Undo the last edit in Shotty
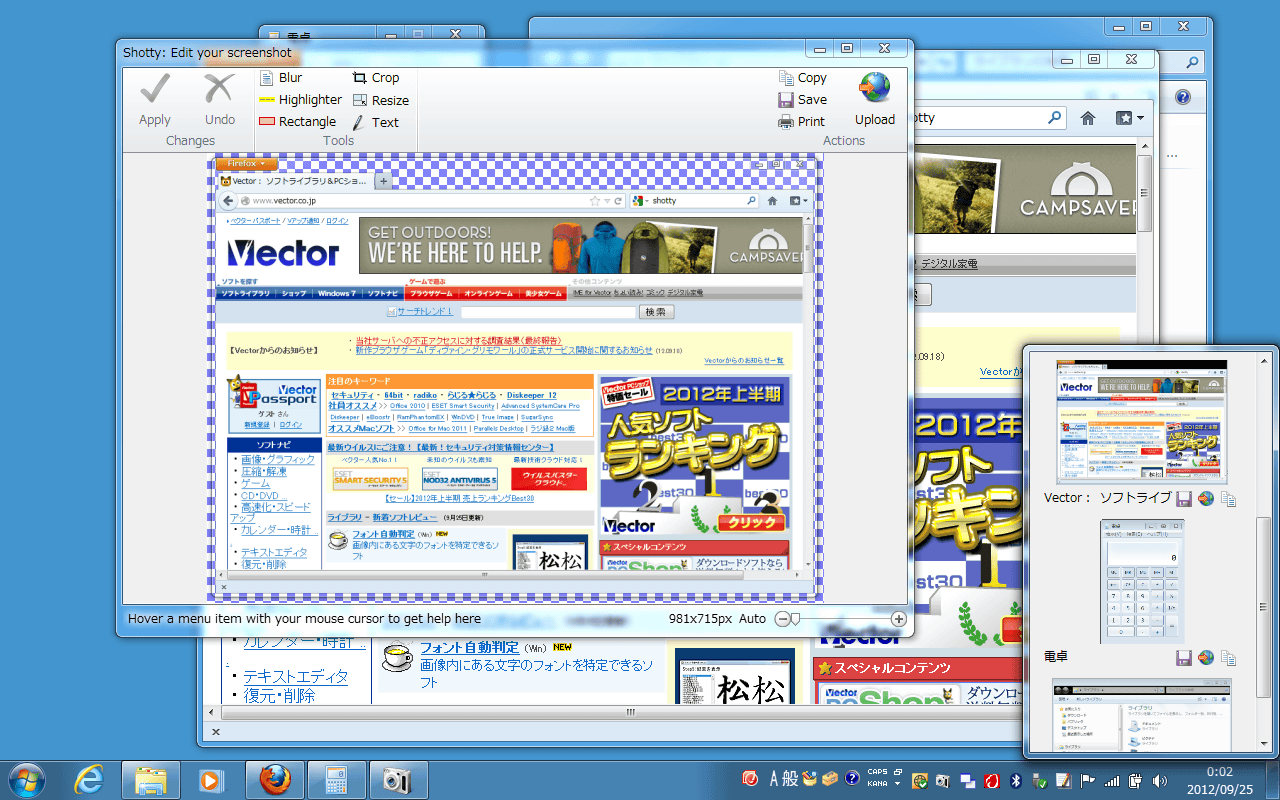This screenshot has width=1280, height=800. [220, 100]
